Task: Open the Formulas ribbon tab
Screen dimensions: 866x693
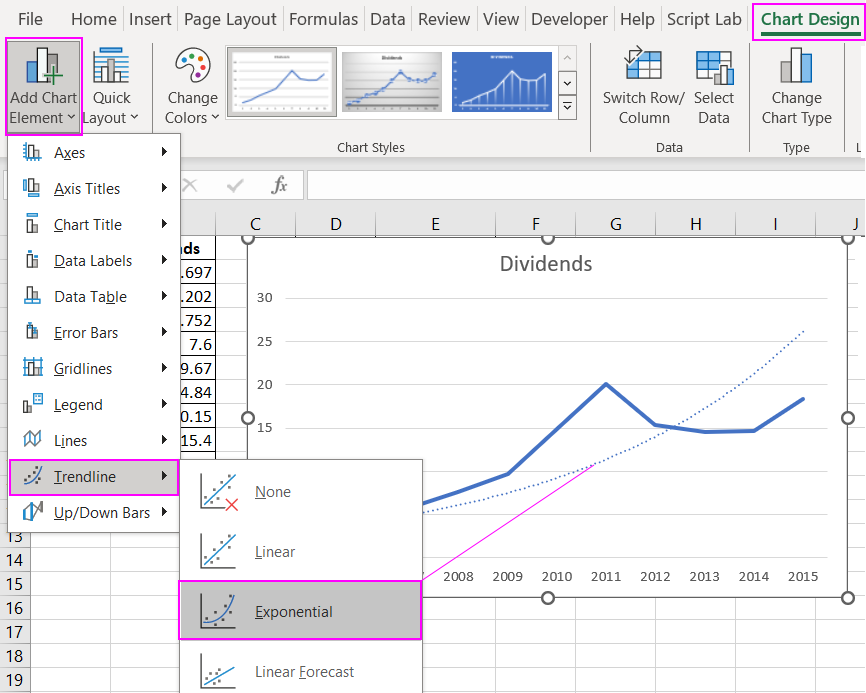Action: coord(323,19)
